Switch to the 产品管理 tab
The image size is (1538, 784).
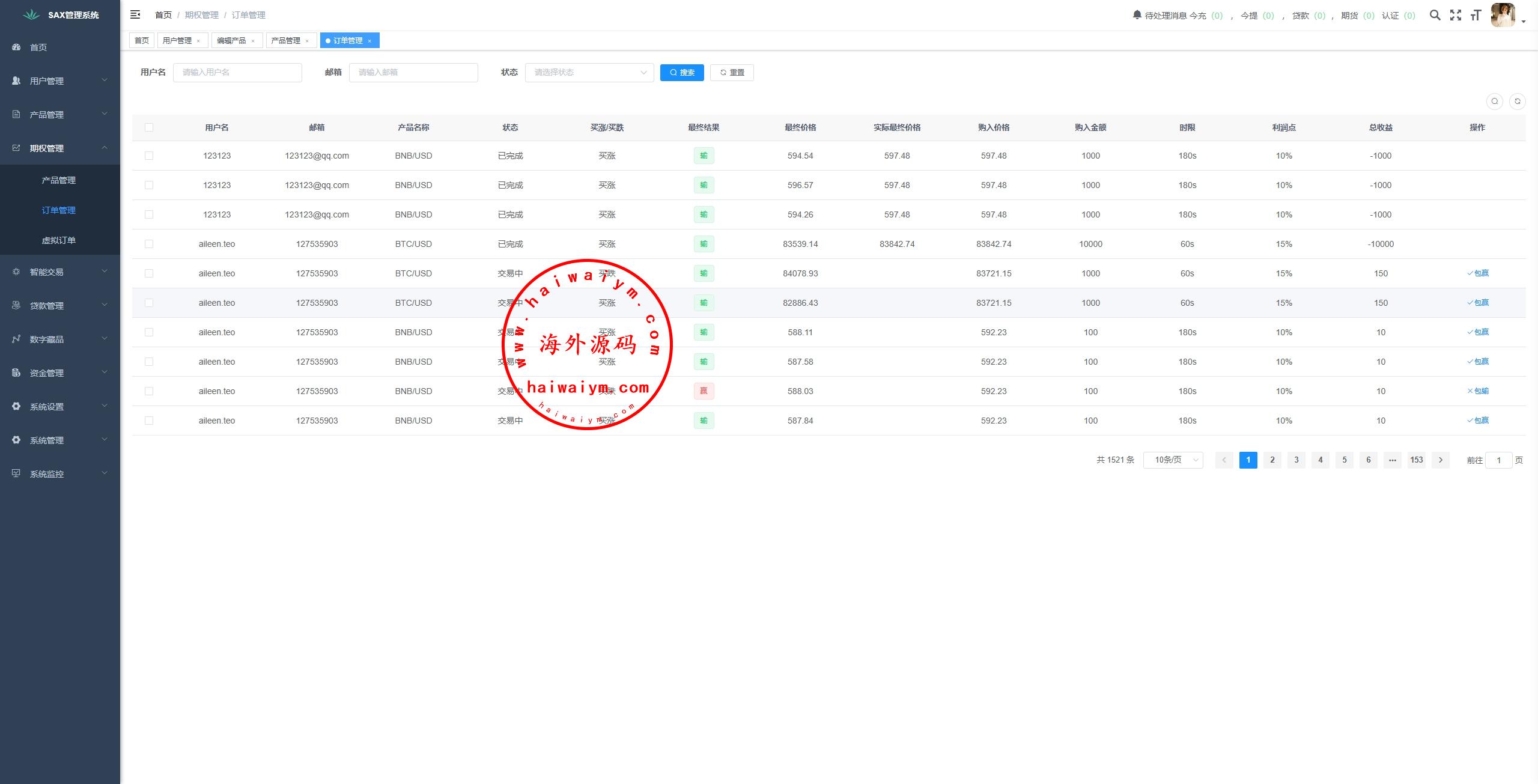click(x=285, y=40)
